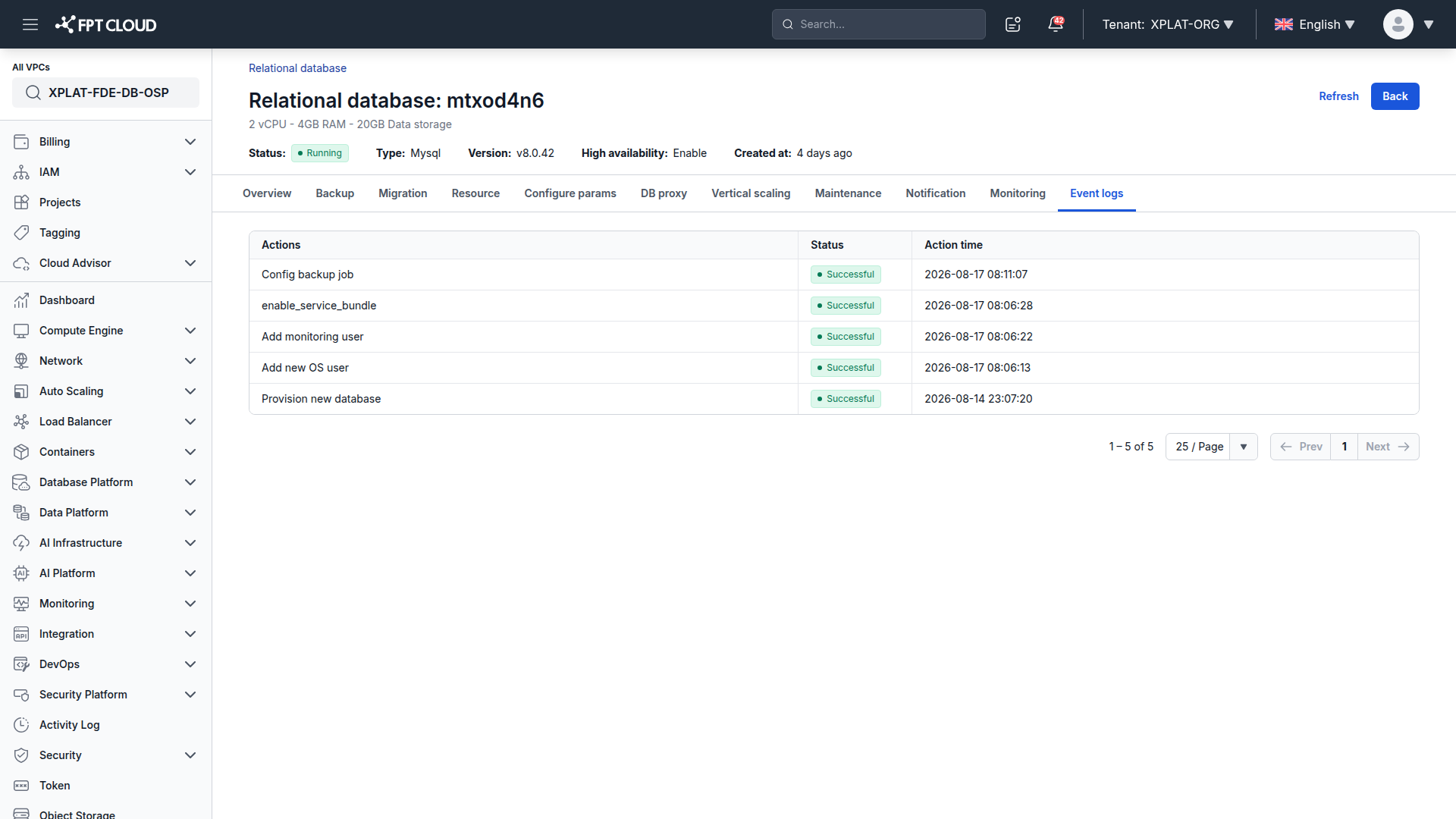1456x819 pixels.
Task: Click the Dashboard chart icon
Action: click(x=21, y=300)
